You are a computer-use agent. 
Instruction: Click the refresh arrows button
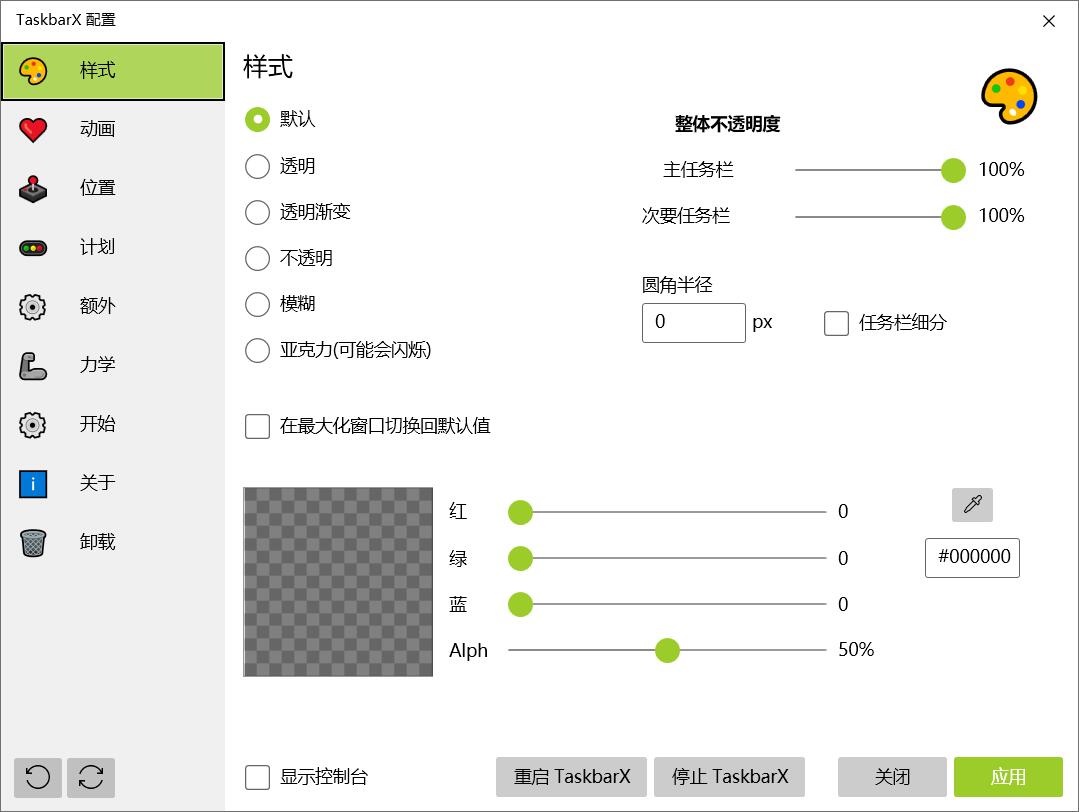click(x=91, y=778)
